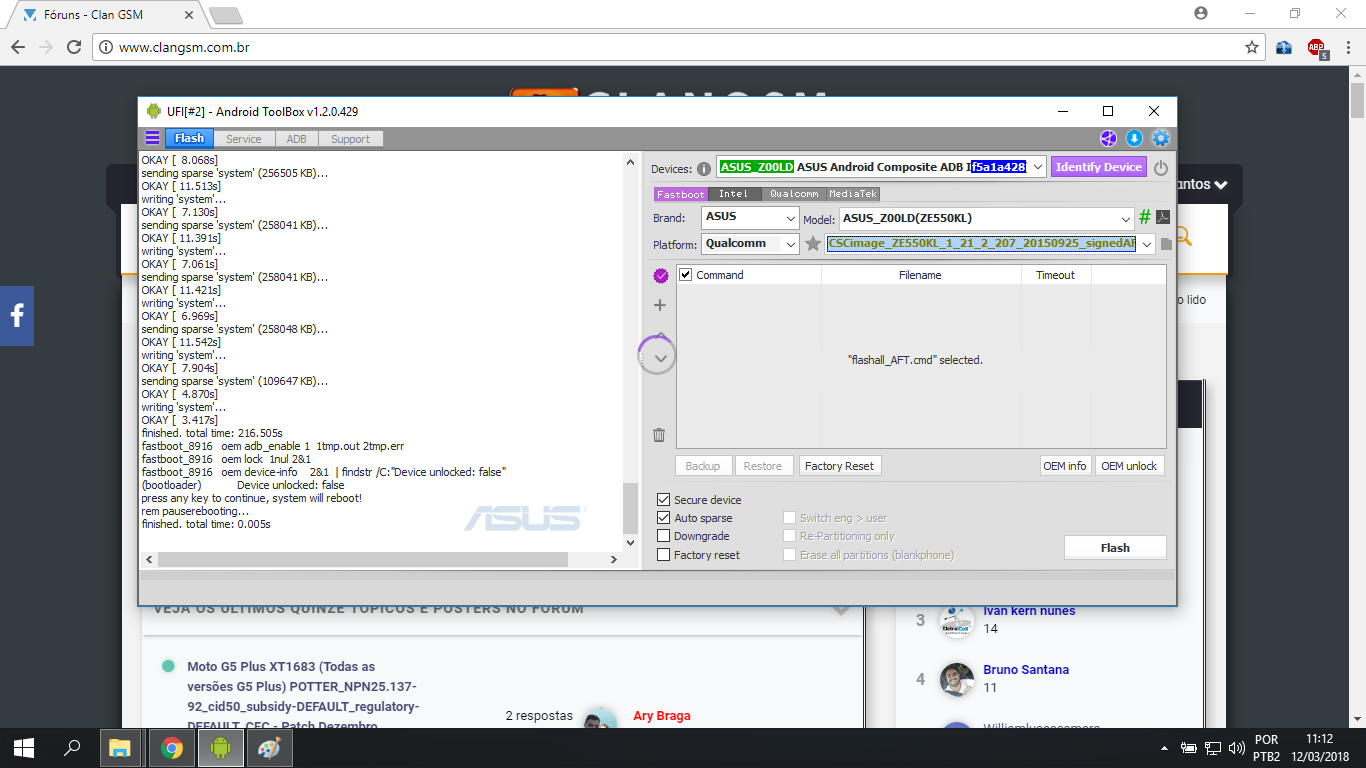The height and width of the screenshot is (768, 1366).
Task: Open the Chrome taskbar icon
Action: click(172, 747)
